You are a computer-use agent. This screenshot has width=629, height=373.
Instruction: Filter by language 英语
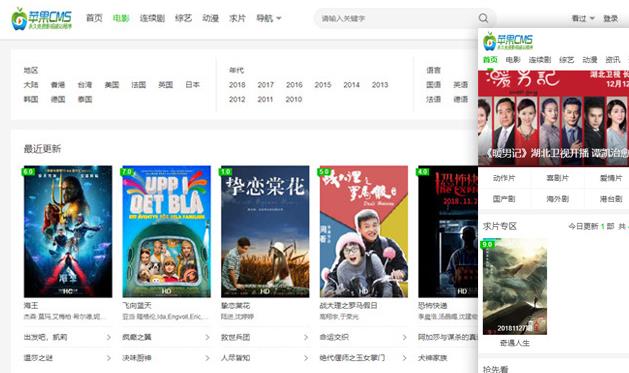[461, 85]
